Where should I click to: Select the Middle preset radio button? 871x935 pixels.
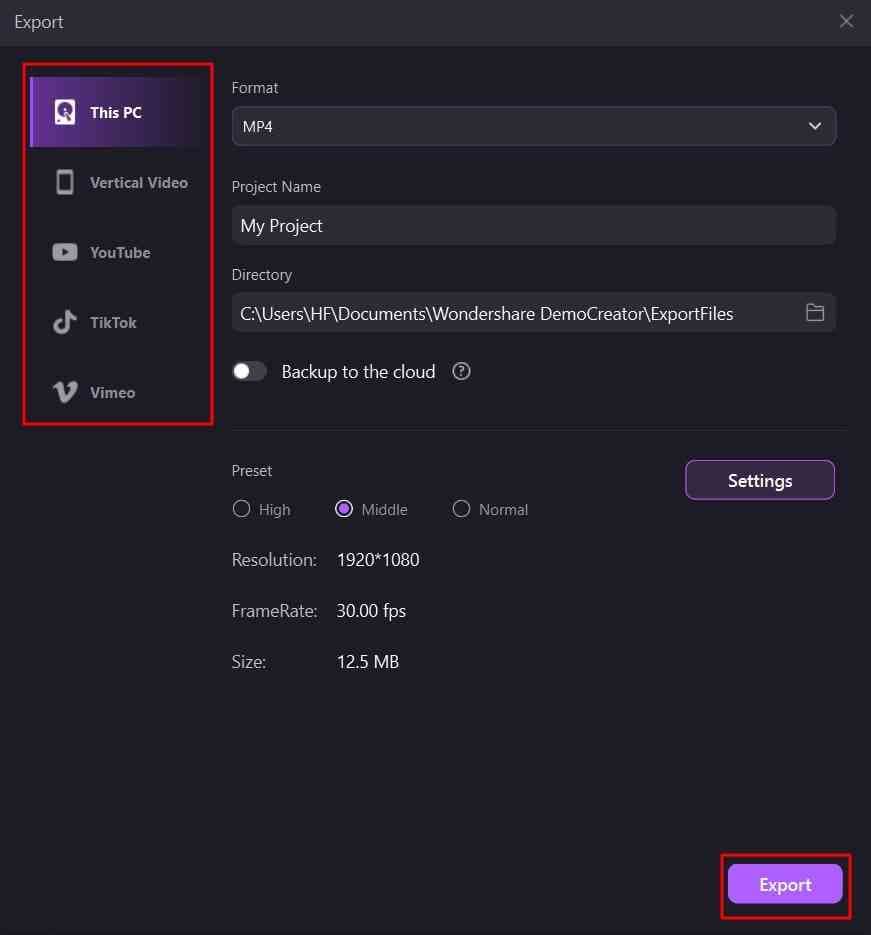(x=344, y=509)
